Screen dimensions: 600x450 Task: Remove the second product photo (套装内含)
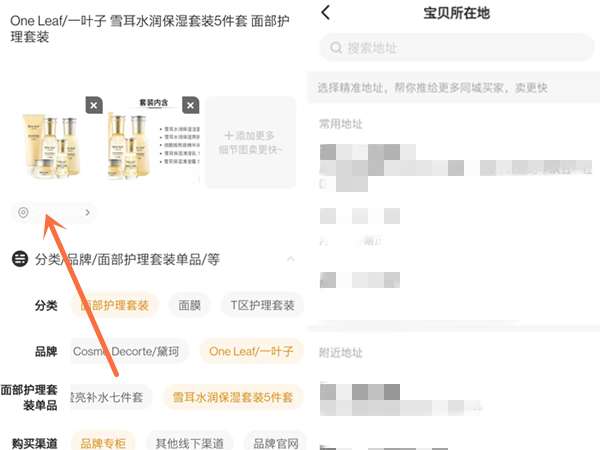(191, 105)
